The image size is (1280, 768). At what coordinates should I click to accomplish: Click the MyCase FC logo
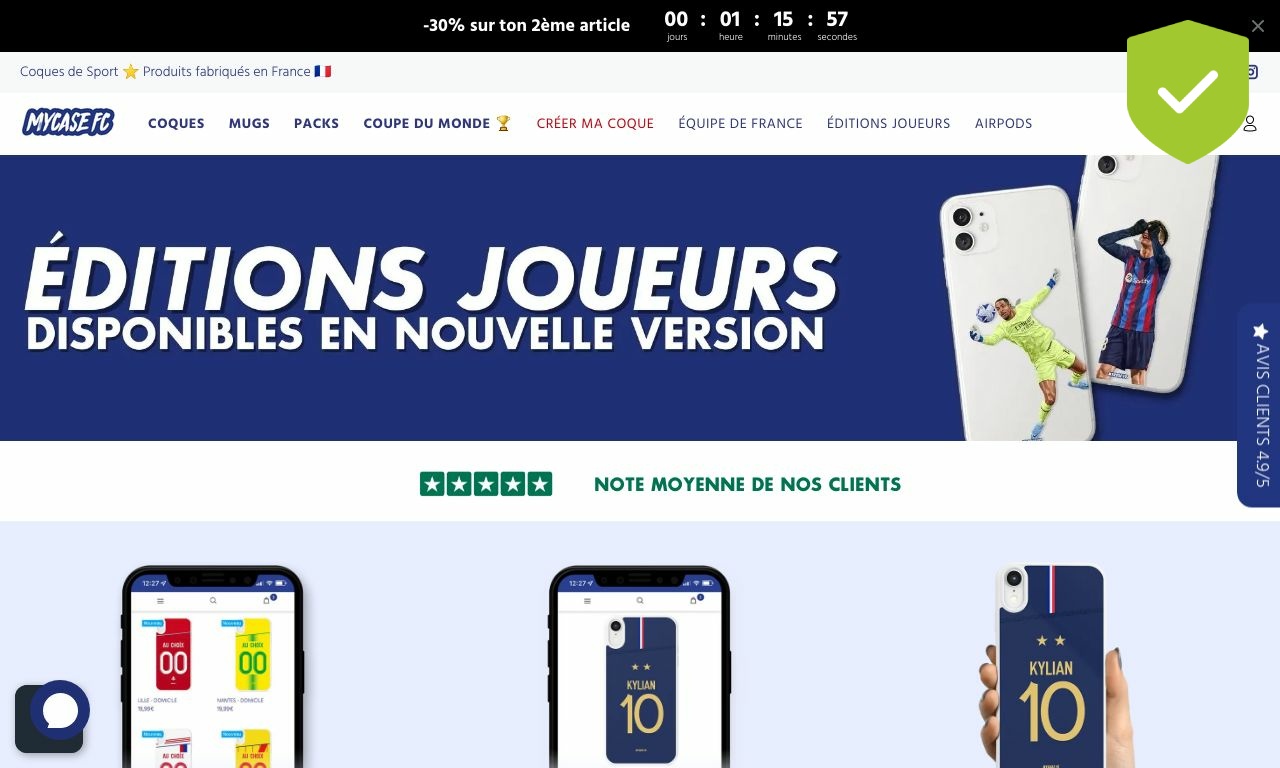pyautogui.click(x=68, y=123)
